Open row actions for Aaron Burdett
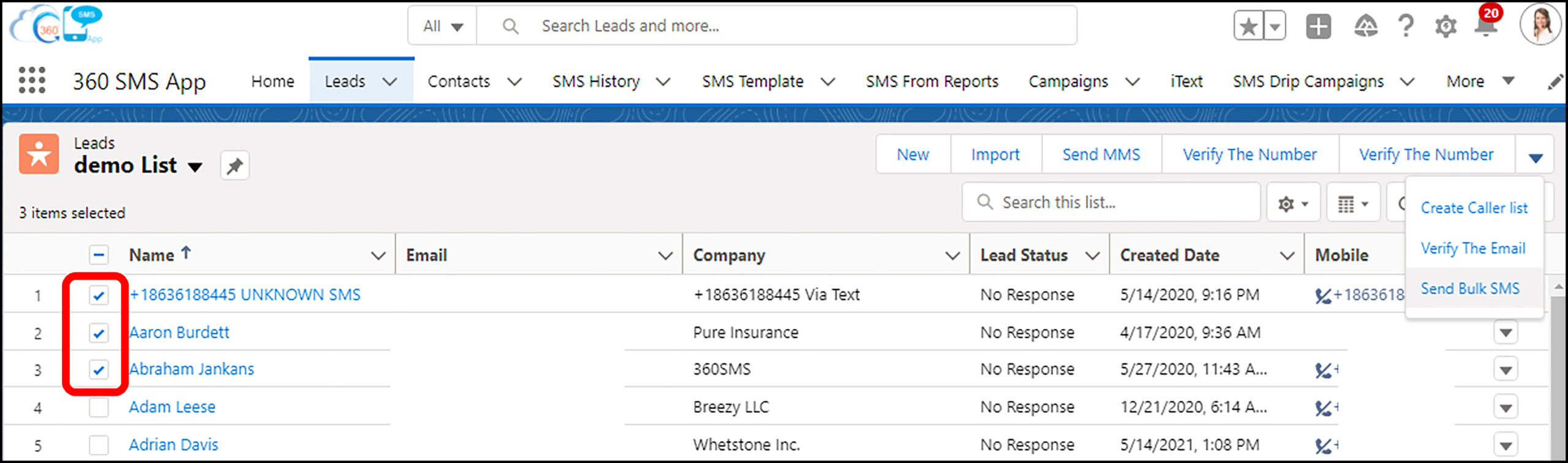 pyautogui.click(x=1506, y=333)
